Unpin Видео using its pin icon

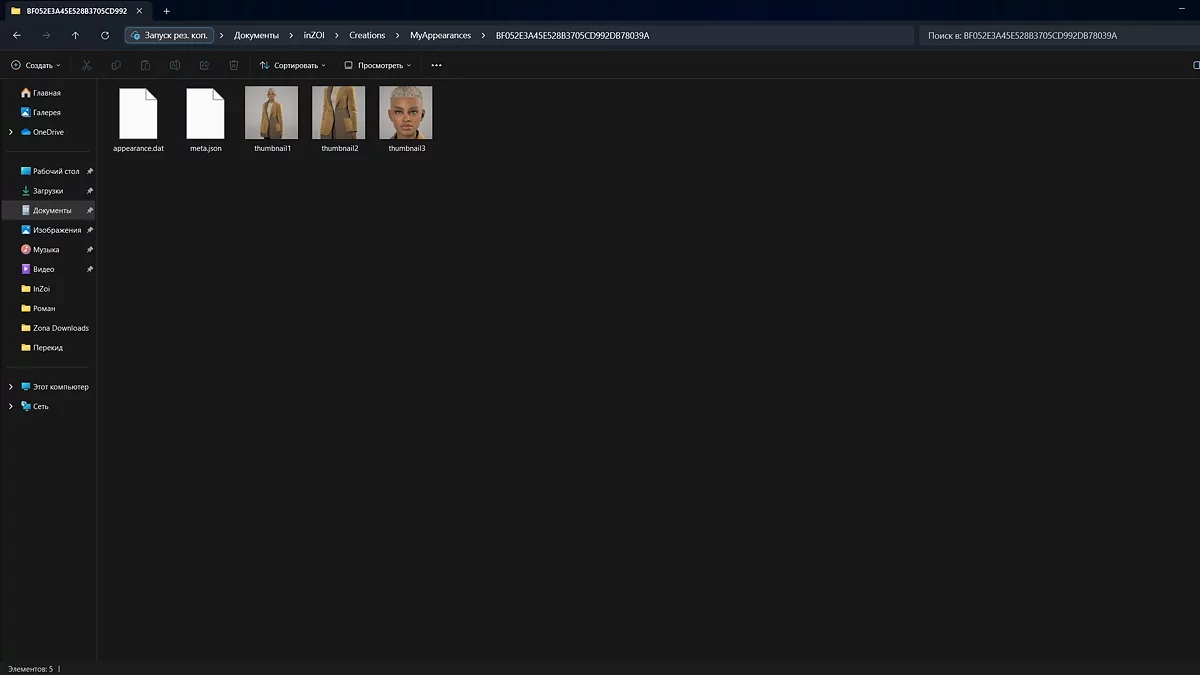[x=90, y=269]
